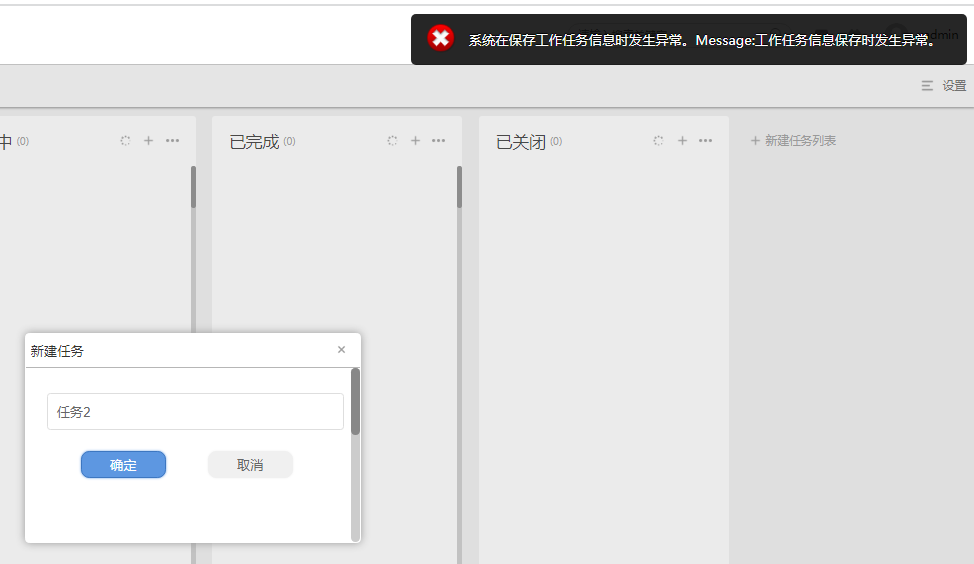The height and width of the screenshot is (564, 974).
Task: Click the 已关闭 column title
Action: 521,142
